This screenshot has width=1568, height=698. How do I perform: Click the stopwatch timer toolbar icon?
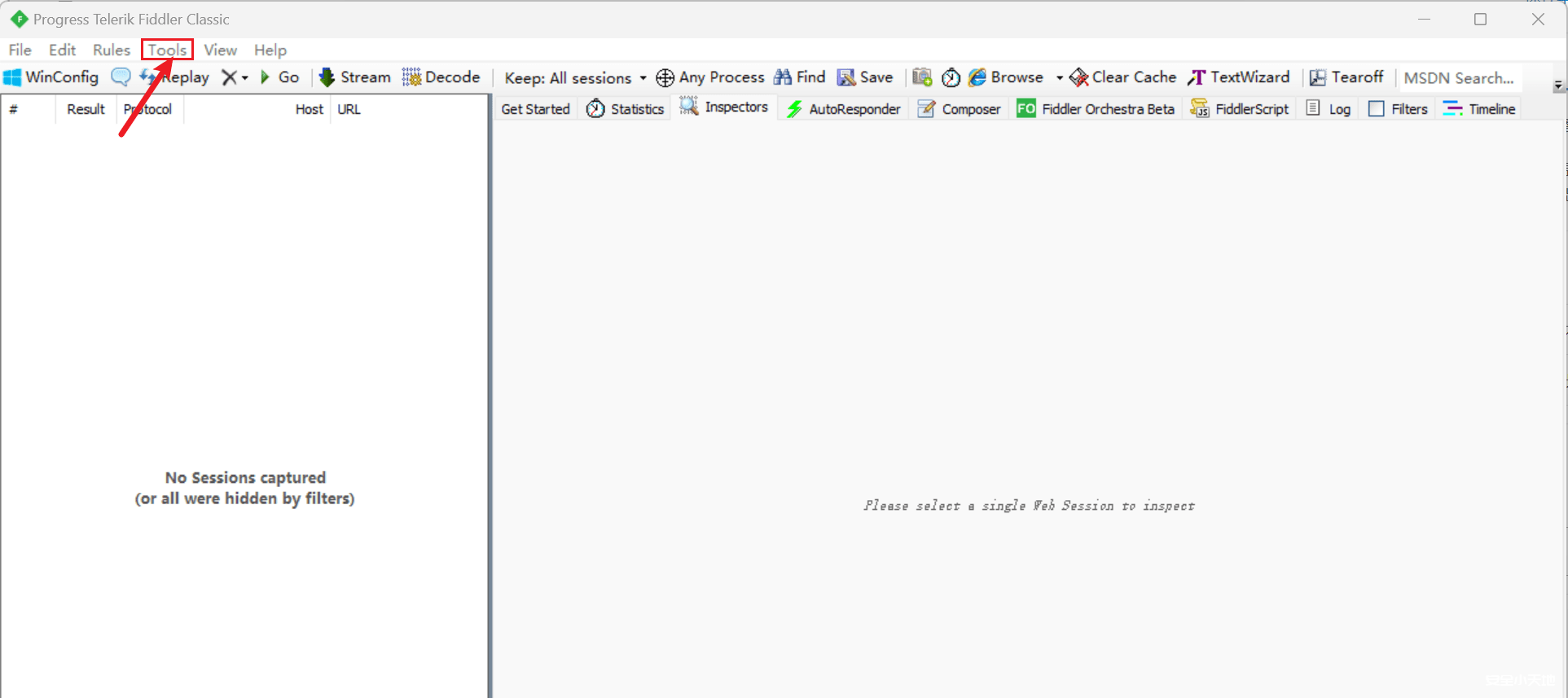(951, 77)
